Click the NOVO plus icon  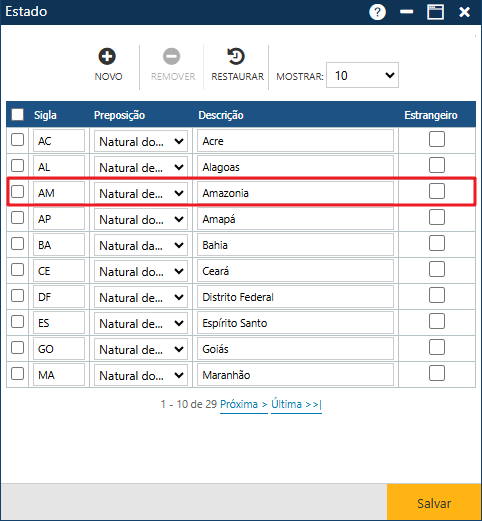(x=107, y=56)
